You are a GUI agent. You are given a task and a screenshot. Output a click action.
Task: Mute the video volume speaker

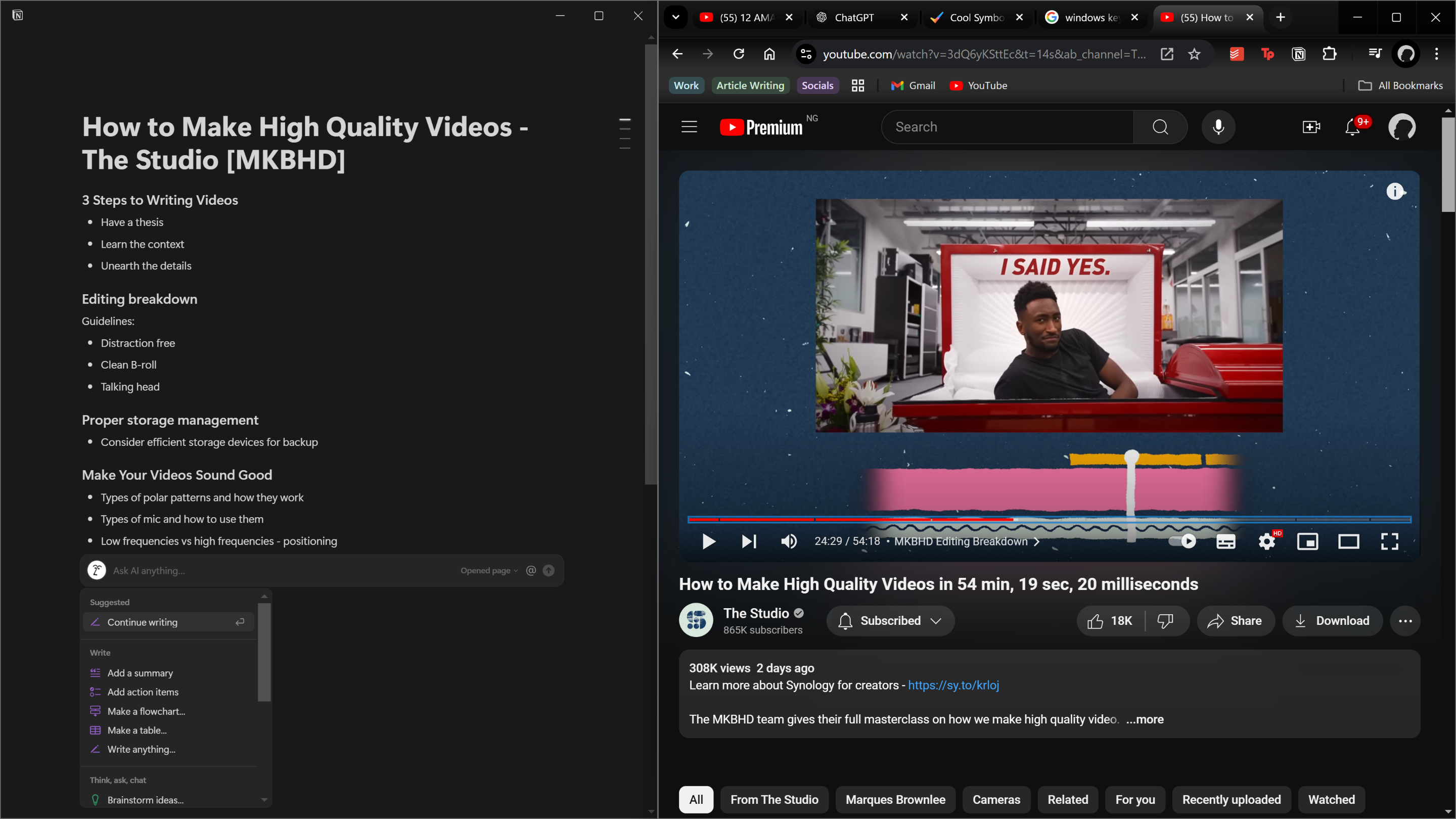(789, 541)
